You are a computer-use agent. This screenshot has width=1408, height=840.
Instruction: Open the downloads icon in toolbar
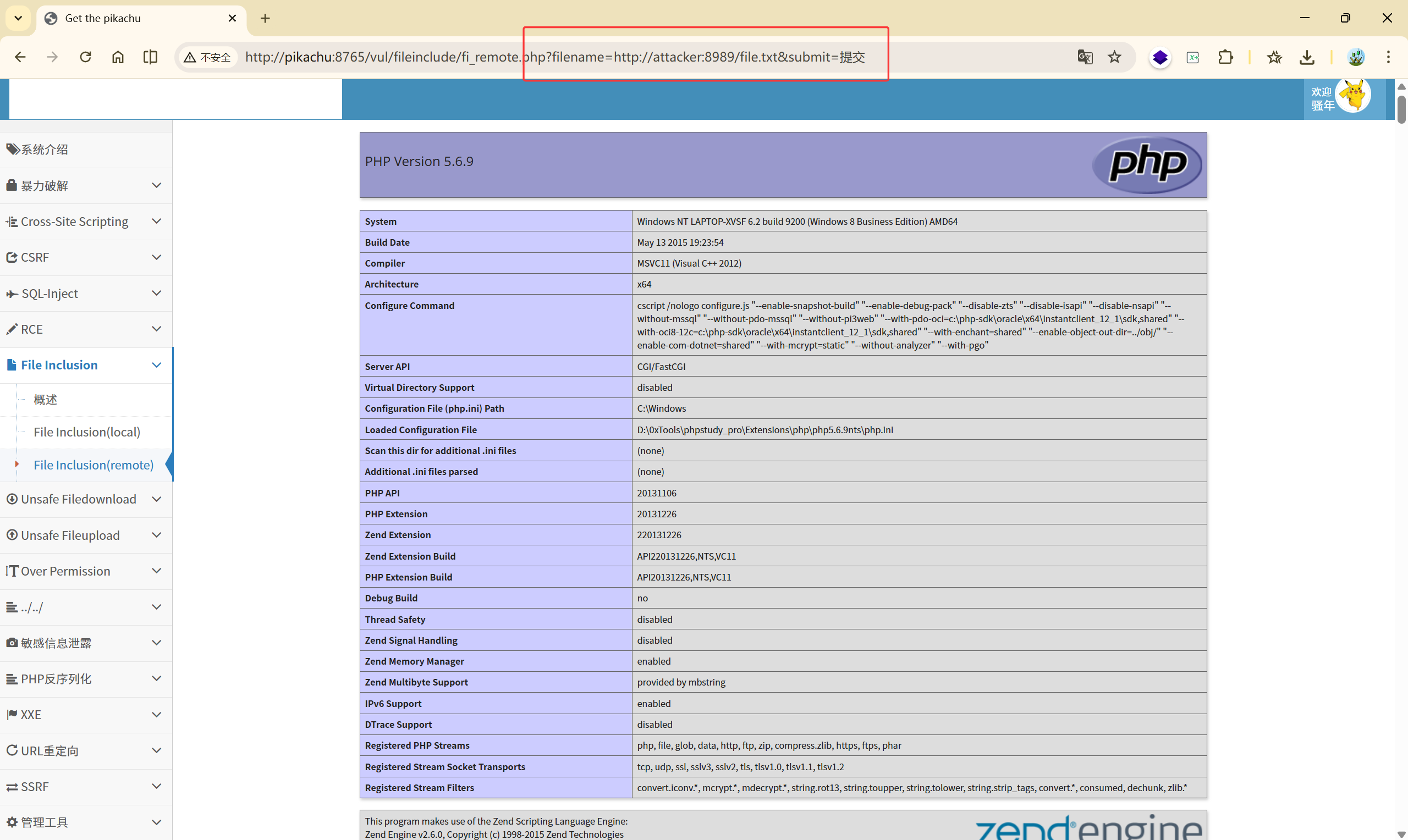pyautogui.click(x=1307, y=57)
